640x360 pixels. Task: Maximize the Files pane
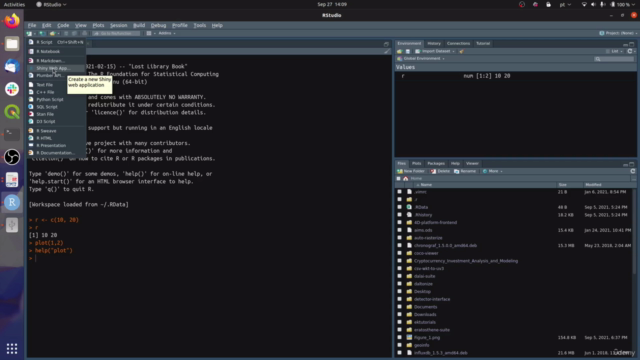coord(632,164)
